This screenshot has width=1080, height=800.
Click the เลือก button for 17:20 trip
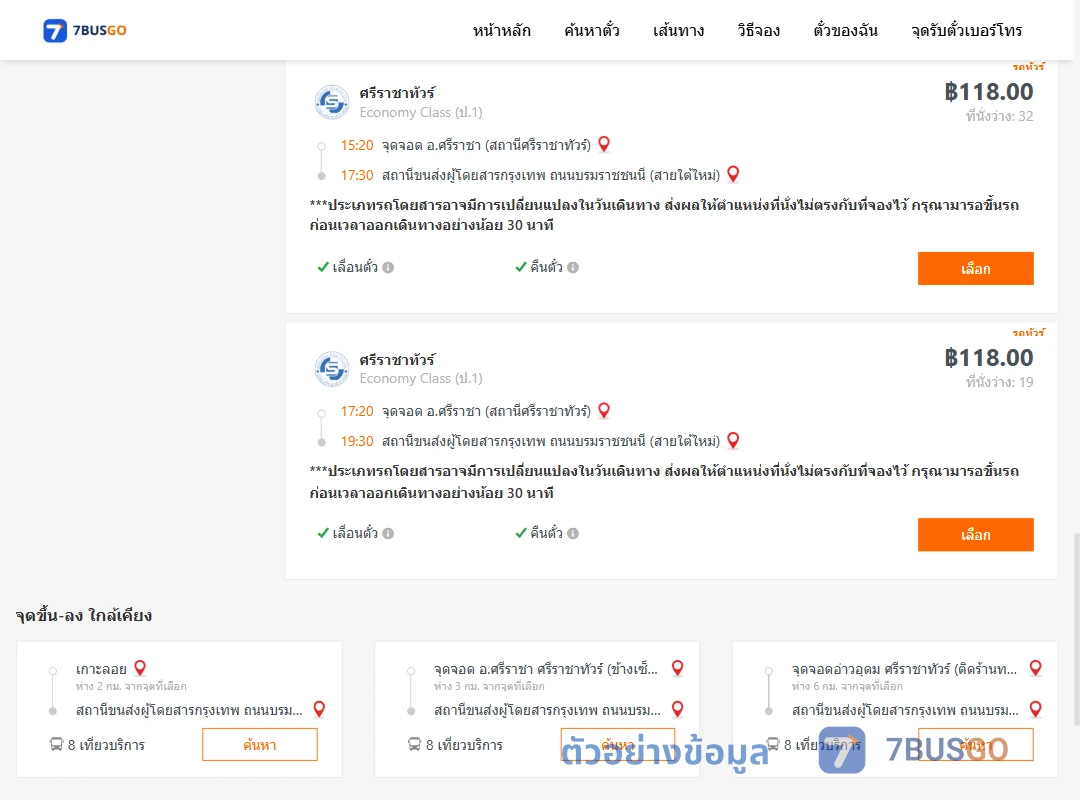pyautogui.click(x=975, y=535)
